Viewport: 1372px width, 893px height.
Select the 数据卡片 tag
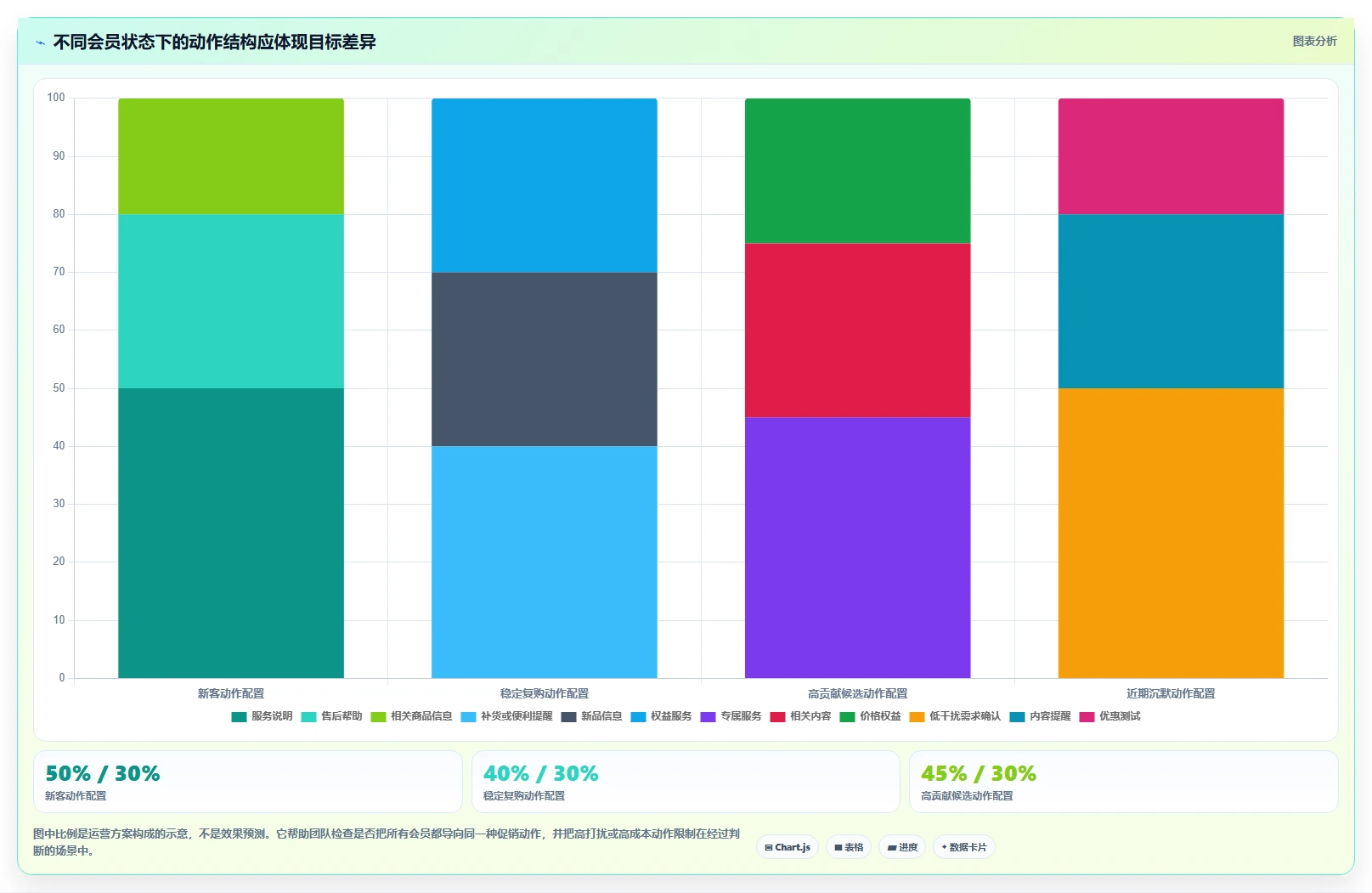pos(964,847)
